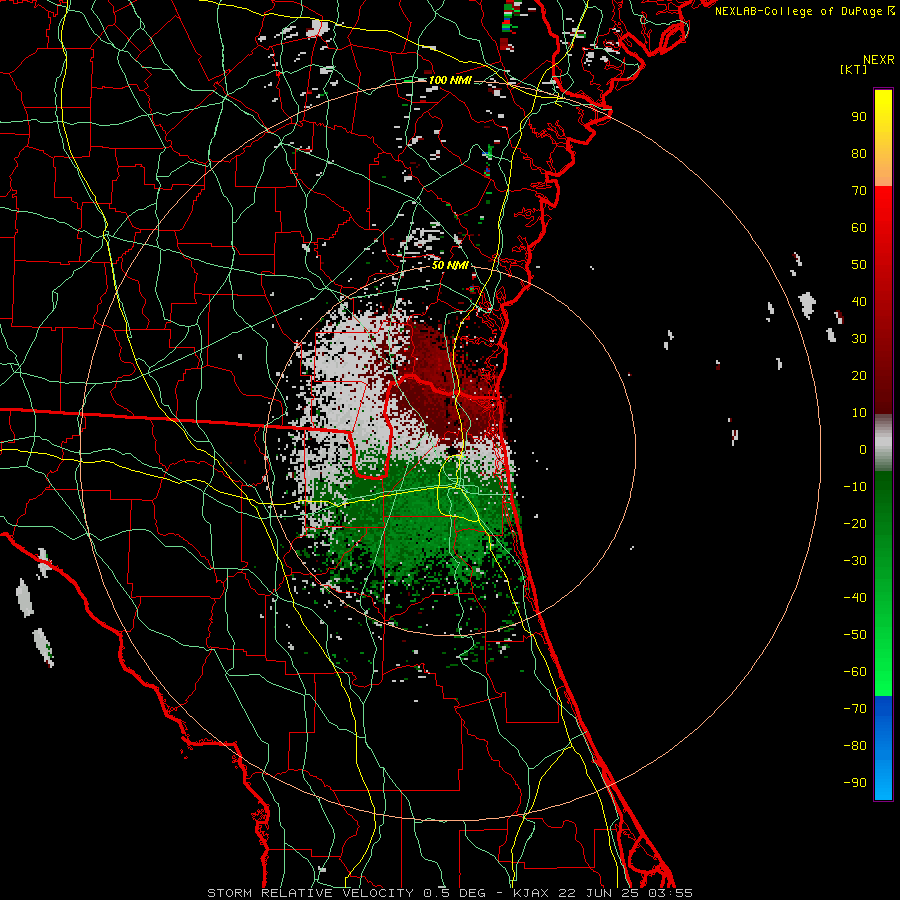Click the [KT] units label
900x900 pixels.
[854, 69]
